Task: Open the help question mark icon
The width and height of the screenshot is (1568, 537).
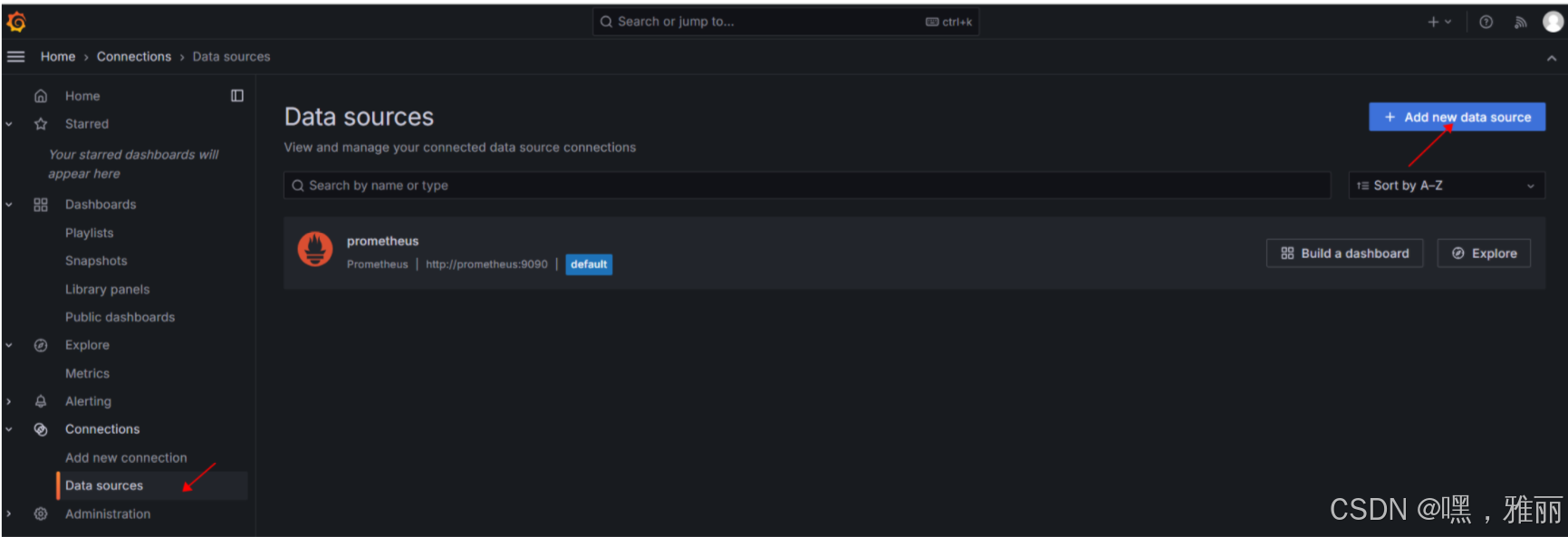Action: click(x=1486, y=22)
